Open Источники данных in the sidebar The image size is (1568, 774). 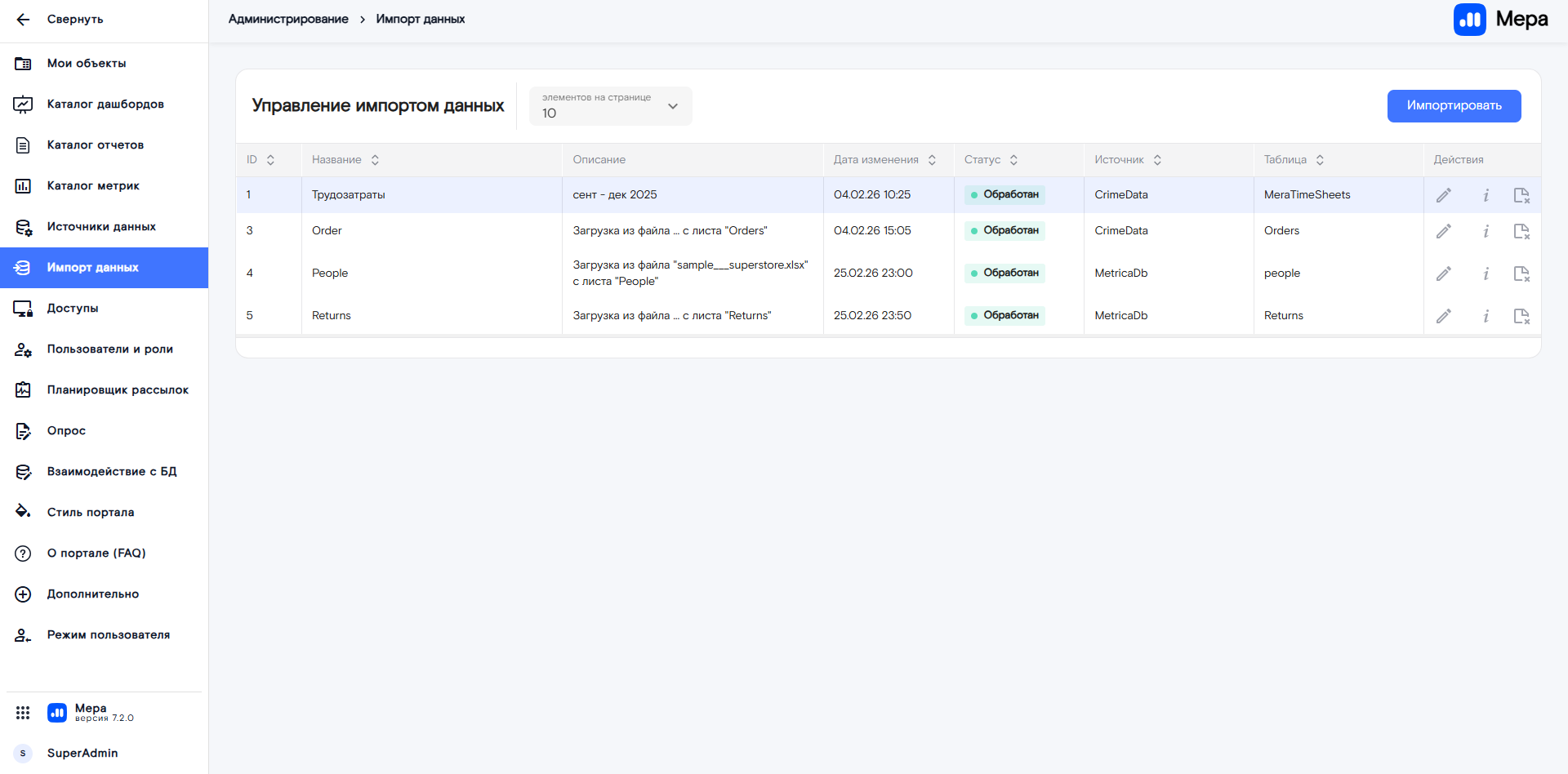tap(101, 227)
